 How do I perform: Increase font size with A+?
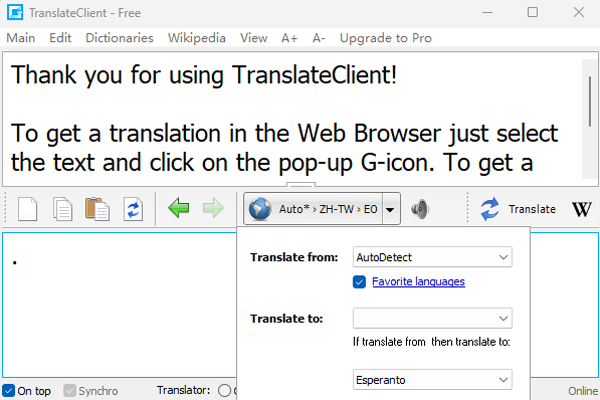289,38
